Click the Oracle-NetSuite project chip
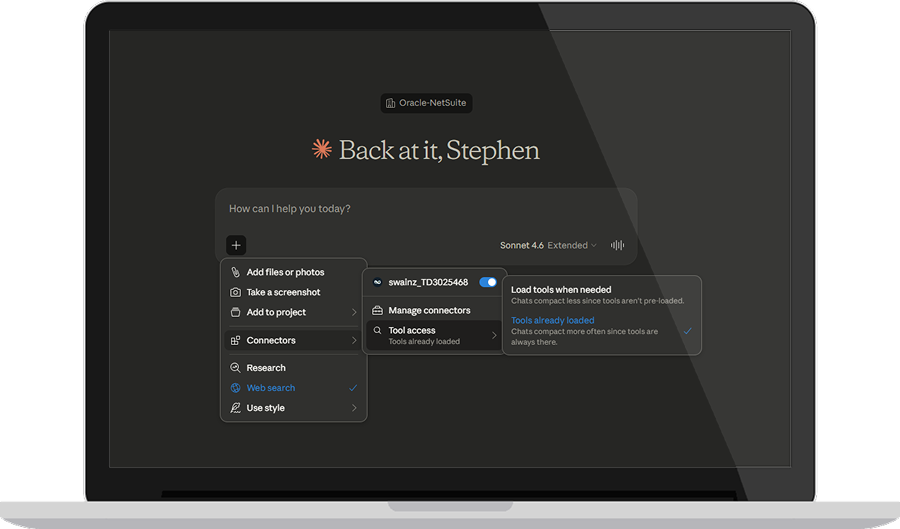Viewport: 900px width, 529px height. 426,103
